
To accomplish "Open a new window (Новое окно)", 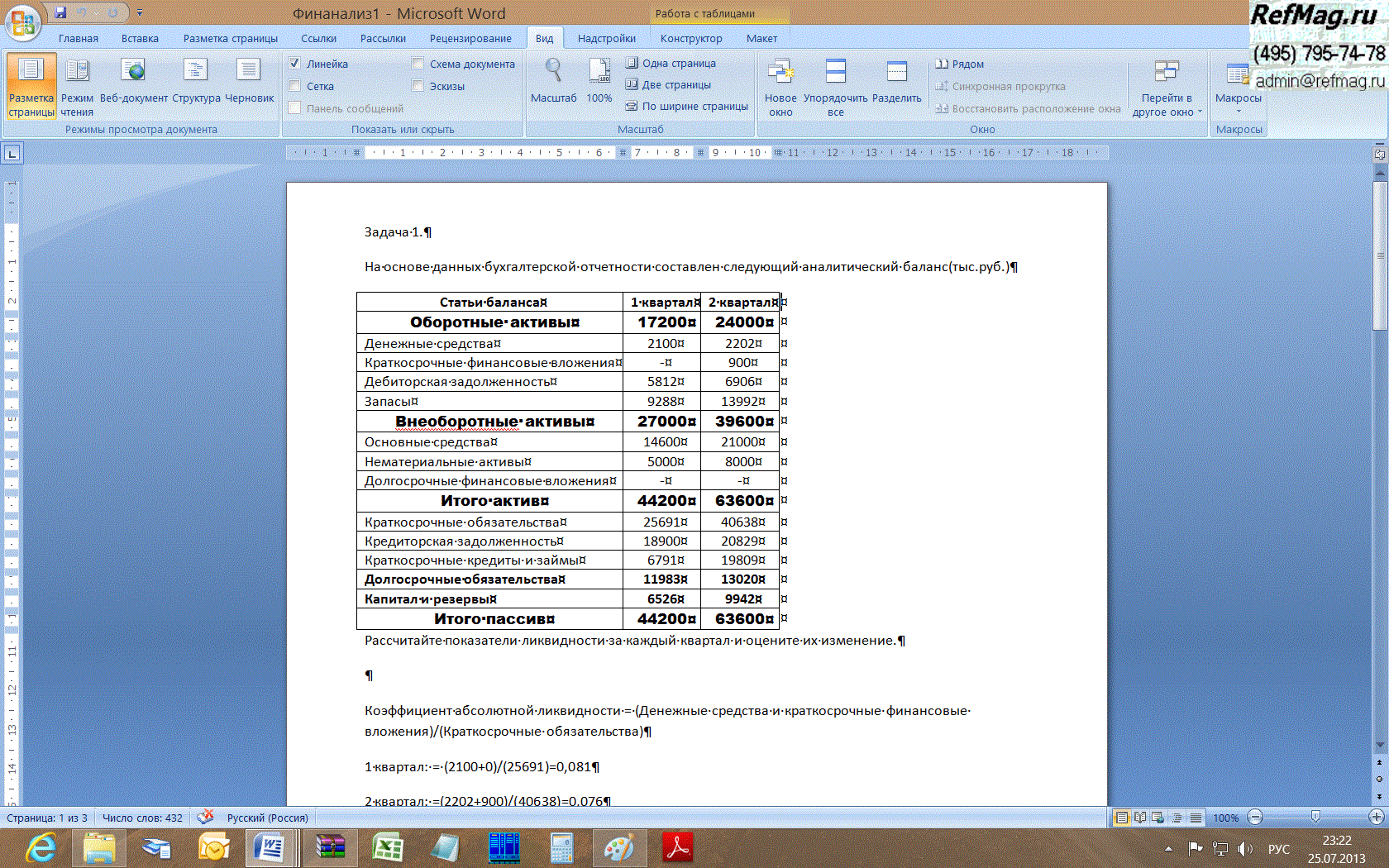I will (780, 86).
